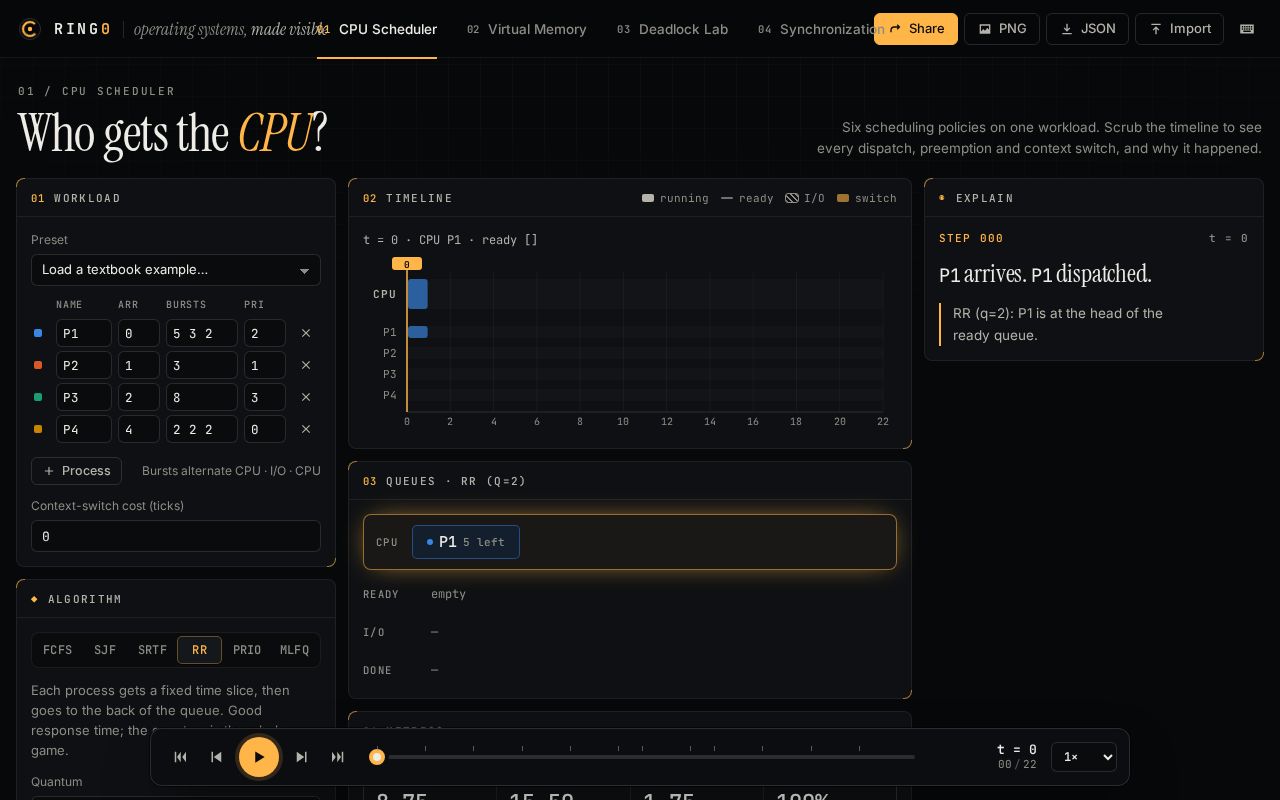1280x800 pixels.
Task: Jump to the first step
Action: (181, 757)
